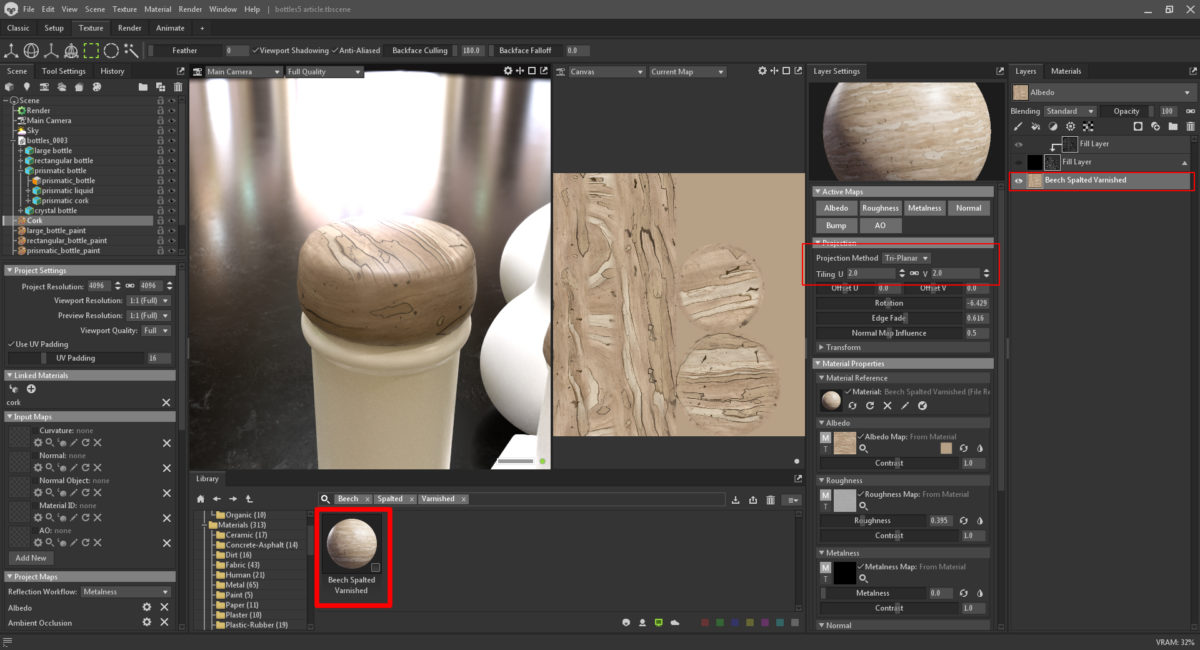The image size is (1200, 650).
Task: Create a layer group via the folder icon
Action: point(1174,127)
